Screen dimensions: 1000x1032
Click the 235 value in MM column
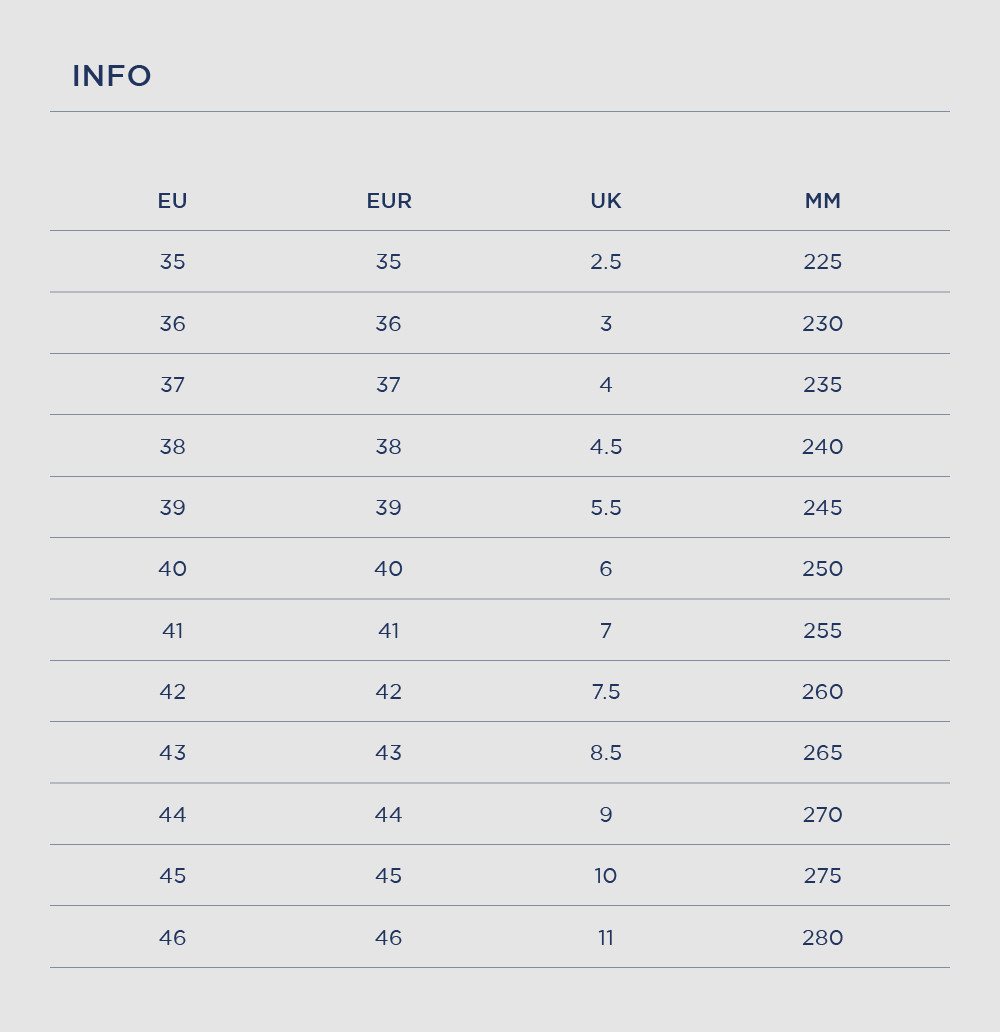coord(823,385)
